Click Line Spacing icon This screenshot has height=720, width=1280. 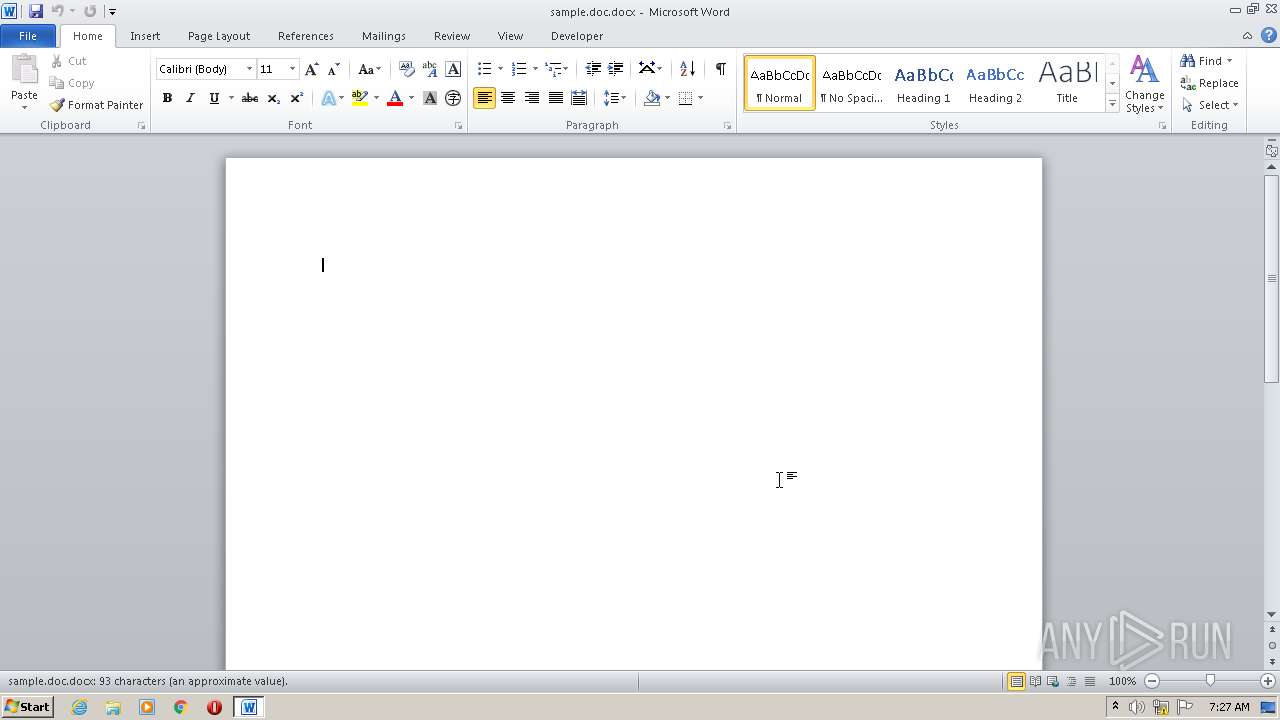[610, 98]
